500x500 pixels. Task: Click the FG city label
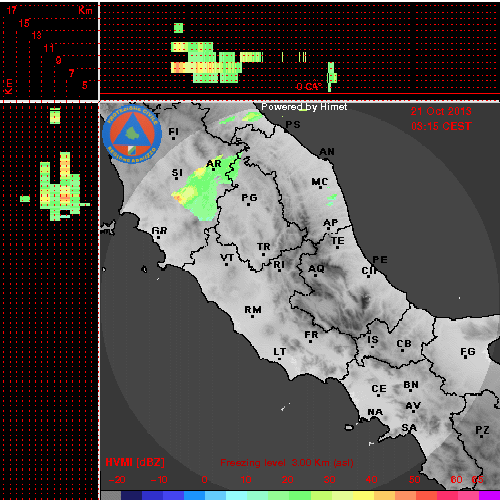point(468,352)
